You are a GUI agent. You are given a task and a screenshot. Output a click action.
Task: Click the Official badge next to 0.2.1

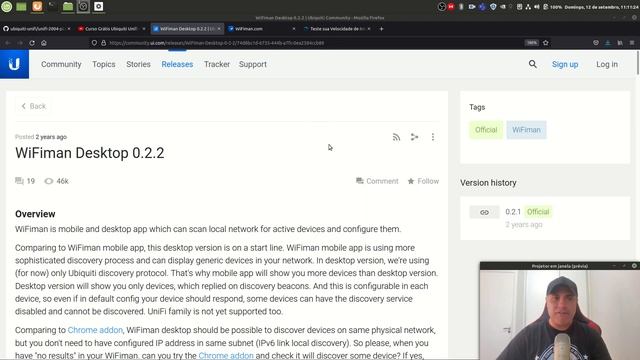(x=538, y=211)
